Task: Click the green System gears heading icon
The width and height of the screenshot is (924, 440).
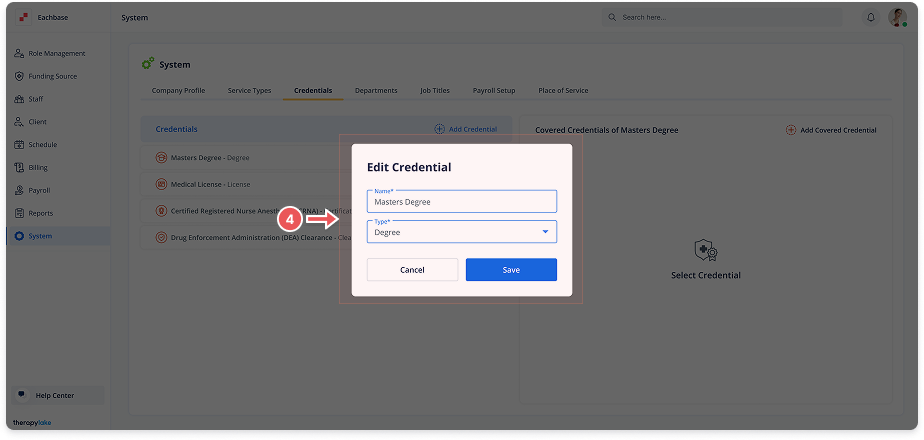Action: (x=148, y=64)
